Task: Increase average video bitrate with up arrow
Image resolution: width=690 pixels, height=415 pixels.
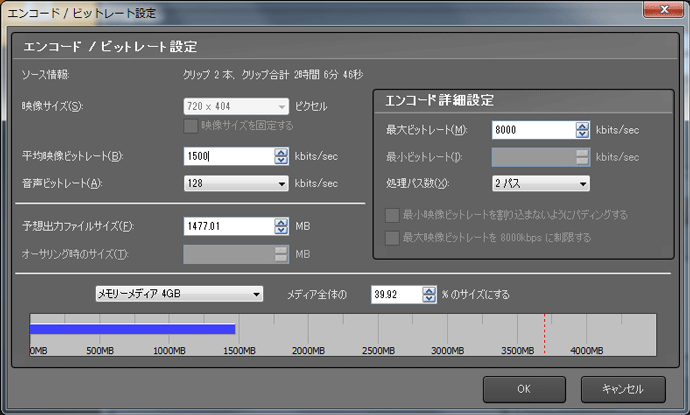Action: tap(281, 151)
